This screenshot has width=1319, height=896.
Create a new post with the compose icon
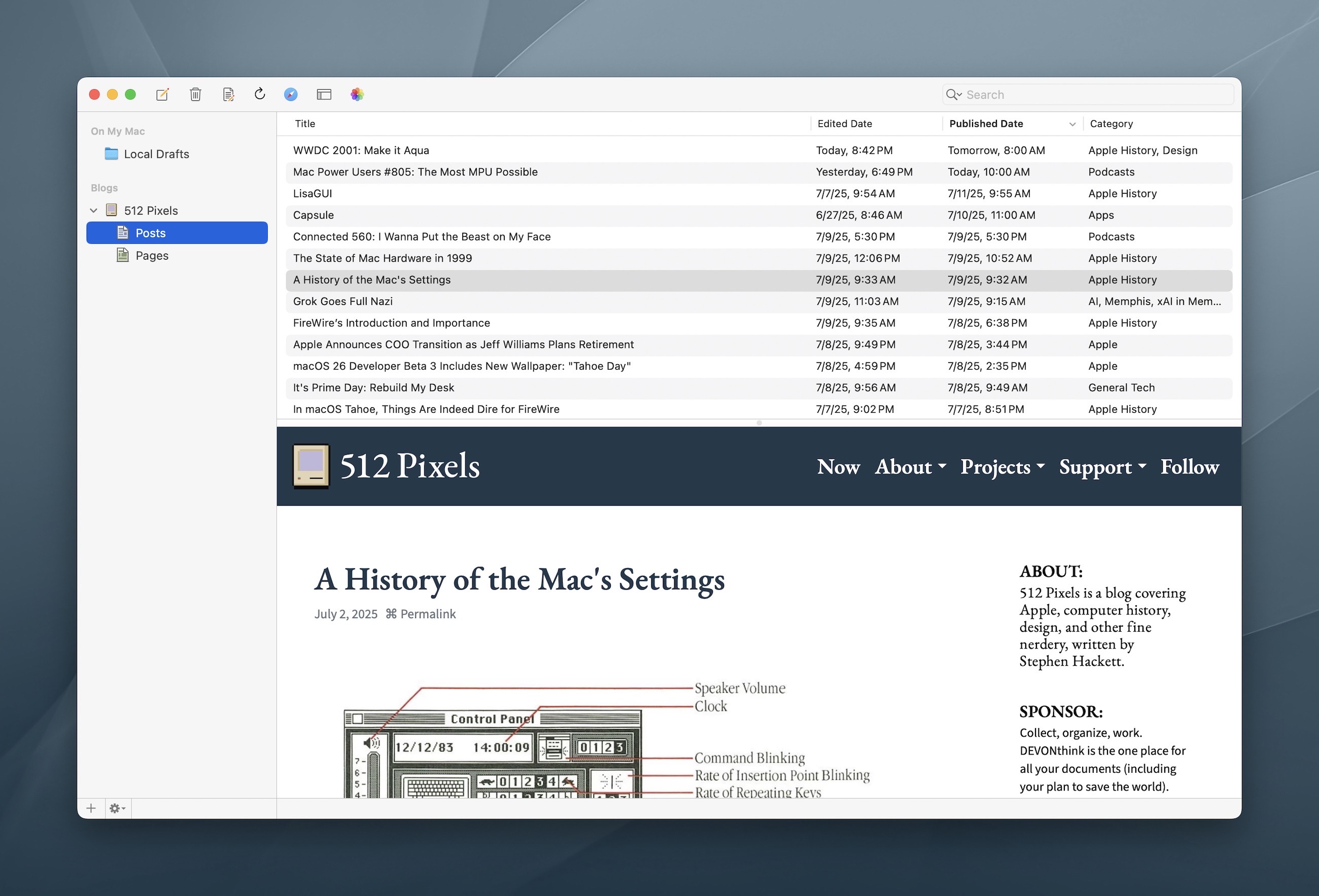click(x=162, y=94)
